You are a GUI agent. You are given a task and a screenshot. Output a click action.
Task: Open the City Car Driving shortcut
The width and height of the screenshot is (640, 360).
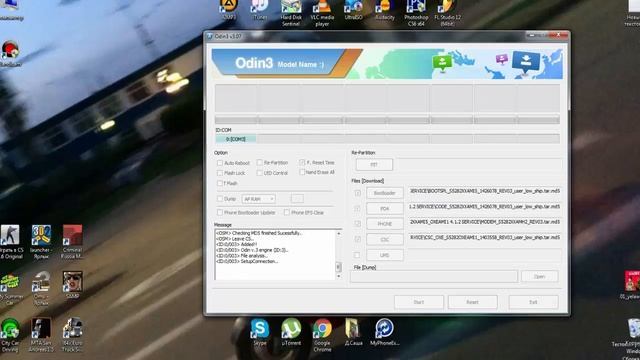point(10,335)
